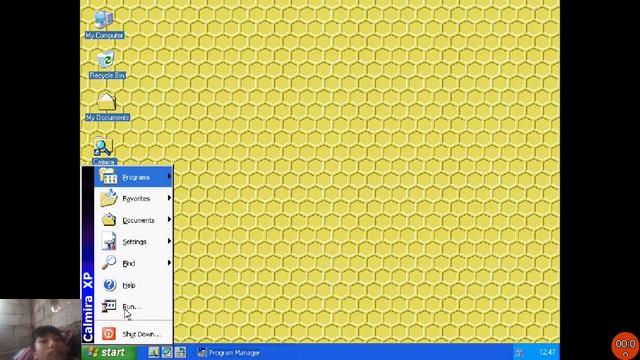Click the Documents folder icon in Start menu
This screenshot has height=360, width=640.
tap(109, 220)
